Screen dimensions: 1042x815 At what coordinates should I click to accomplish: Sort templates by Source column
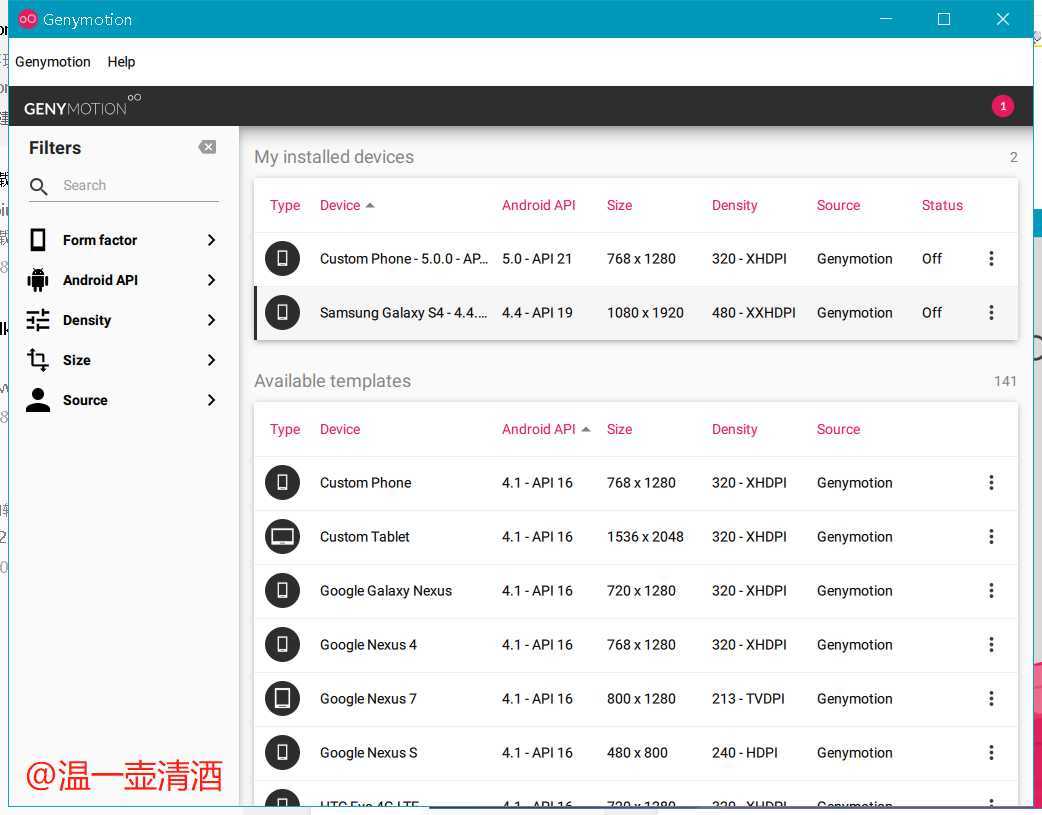(x=838, y=429)
